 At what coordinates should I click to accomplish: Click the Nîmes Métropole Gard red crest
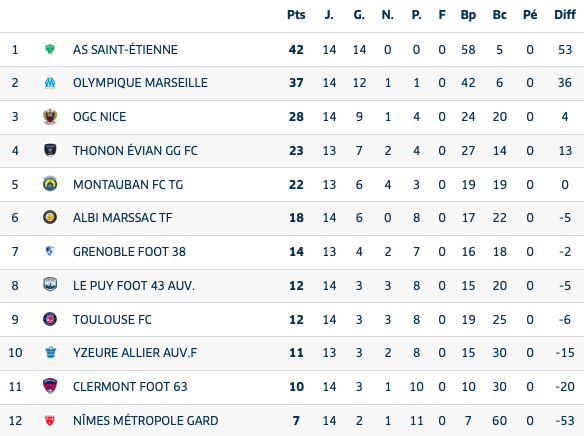pos(50,420)
